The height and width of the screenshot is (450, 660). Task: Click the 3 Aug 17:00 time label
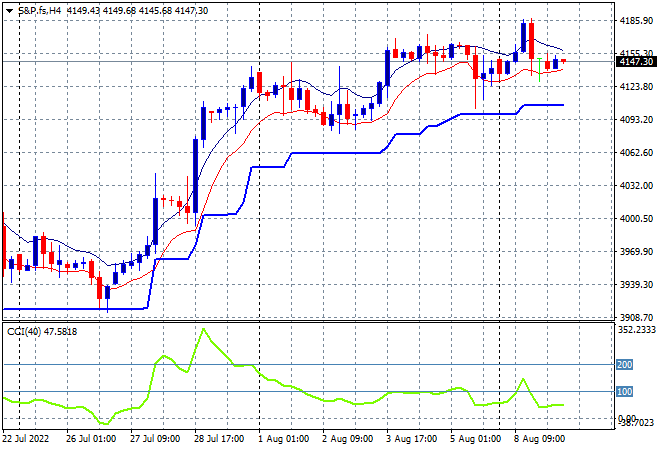[x=412, y=439]
